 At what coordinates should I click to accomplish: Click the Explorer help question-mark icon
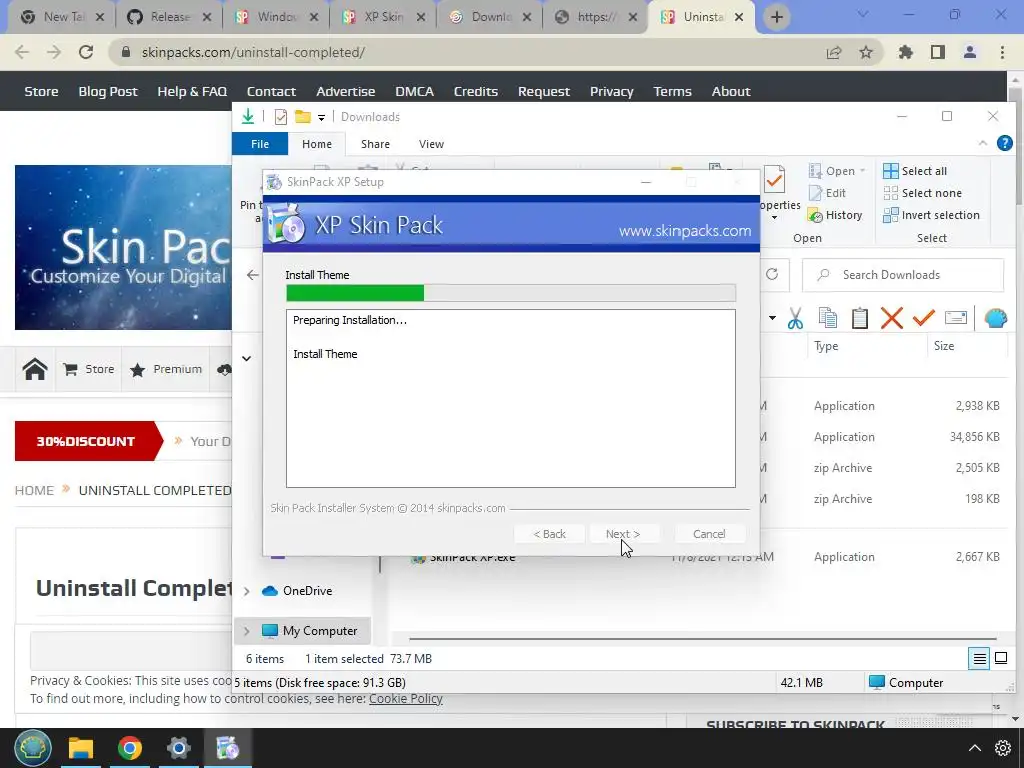pyautogui.click(x=1004, y=143)
